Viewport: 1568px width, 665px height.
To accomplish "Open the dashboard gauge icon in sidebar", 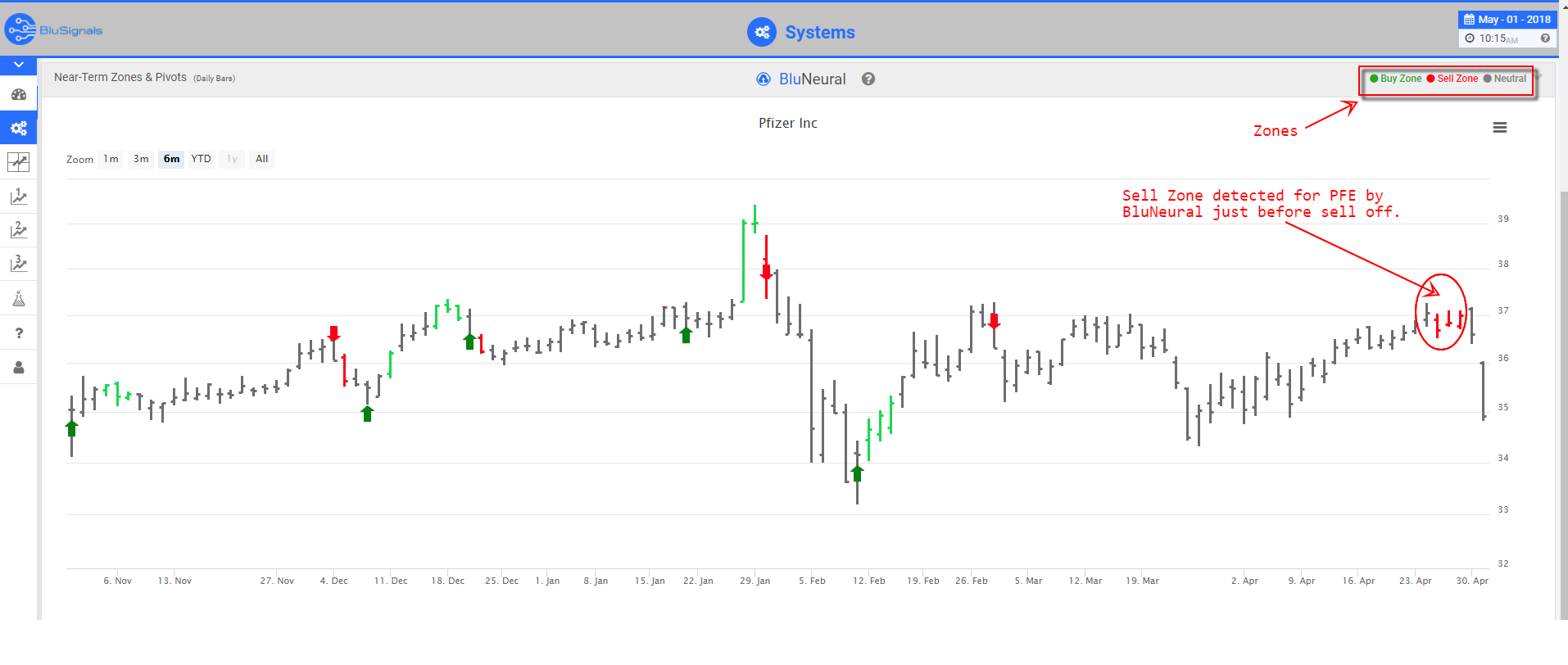I will 18,95.
